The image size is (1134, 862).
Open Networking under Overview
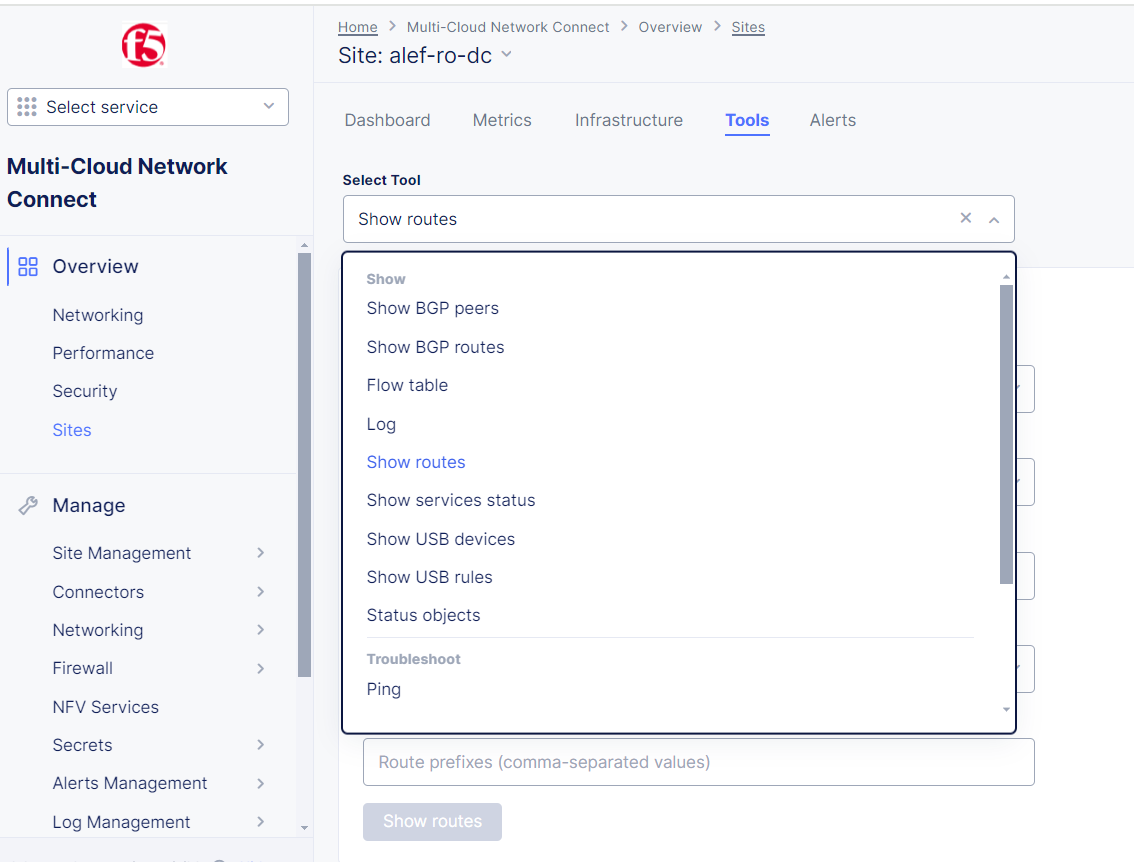(98, 315)
